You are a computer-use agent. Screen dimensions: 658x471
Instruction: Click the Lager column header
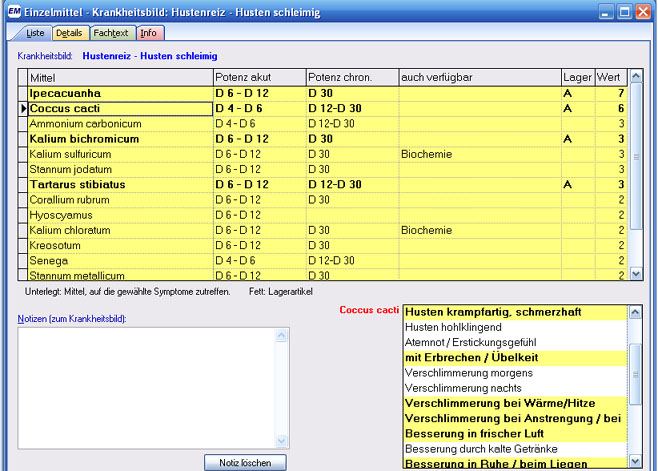[577, 77]
